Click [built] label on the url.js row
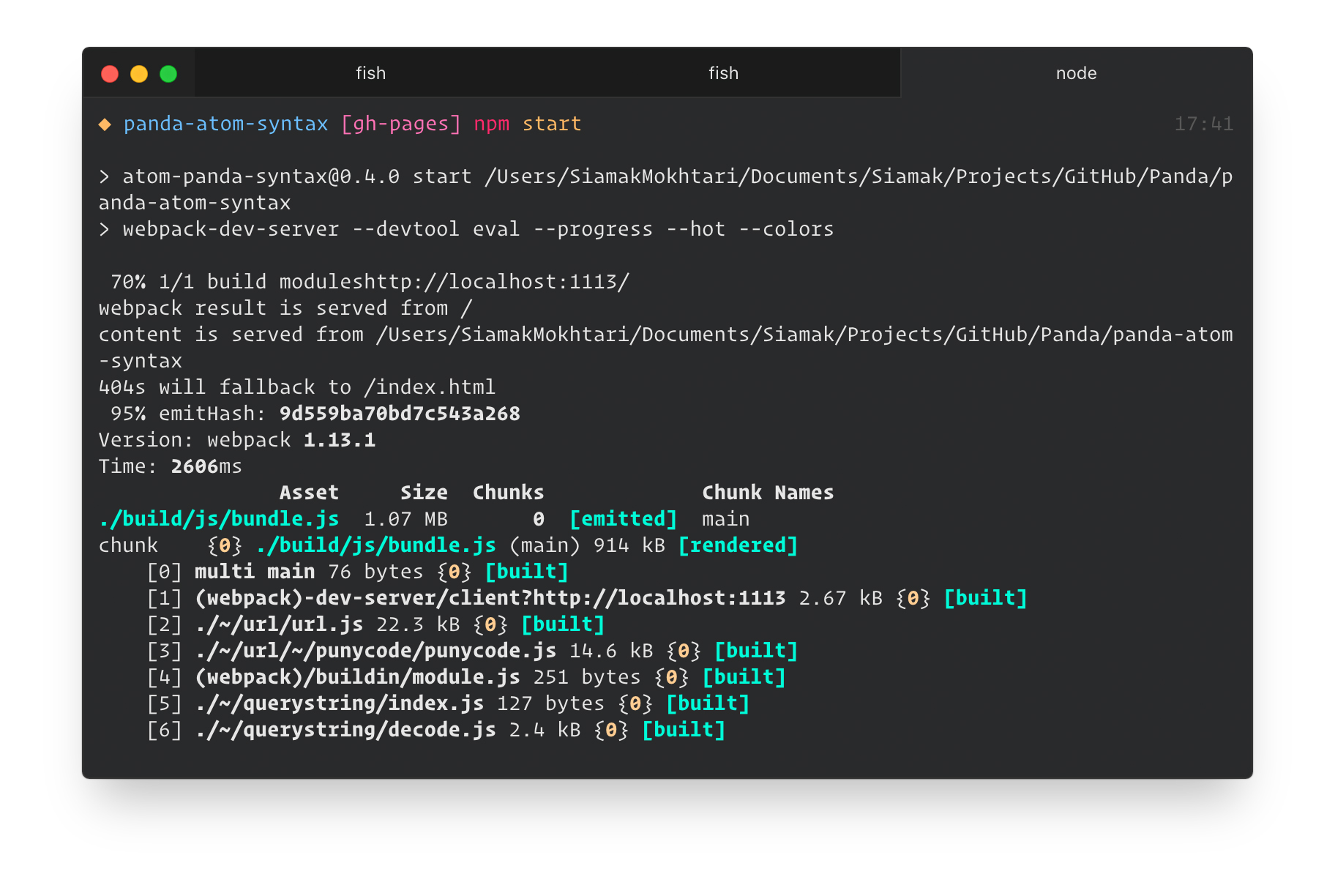Image resolution: width=1335 pixels, height=896 pixels. tap(564, 624)
